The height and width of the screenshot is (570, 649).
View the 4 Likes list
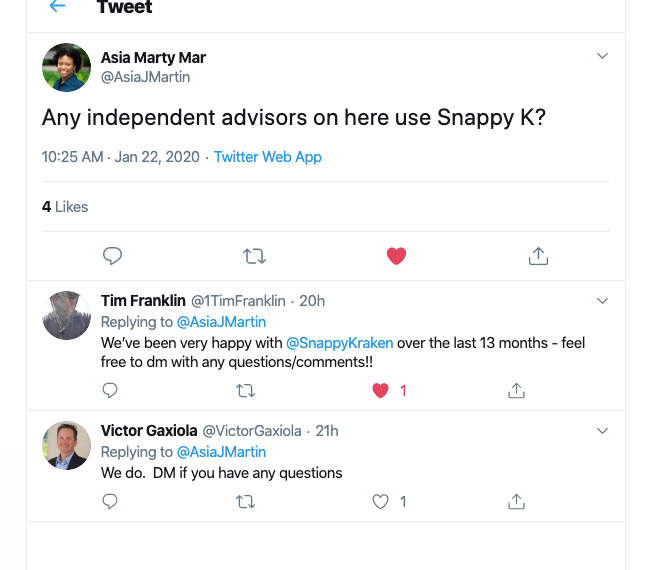pos(65,207)
